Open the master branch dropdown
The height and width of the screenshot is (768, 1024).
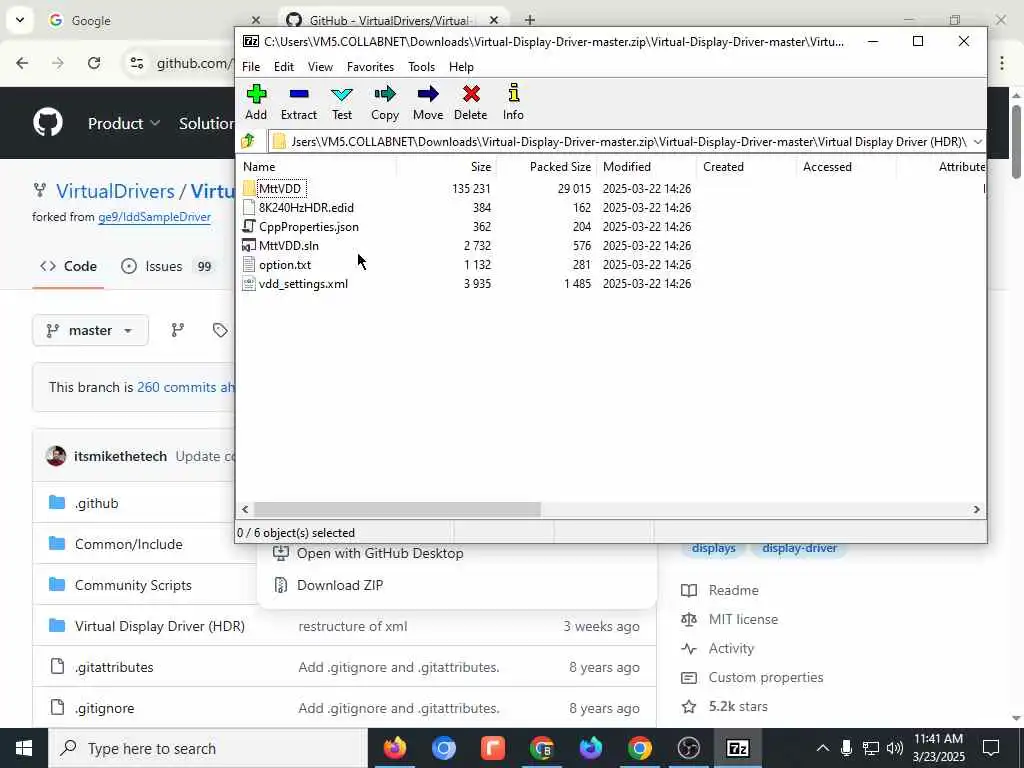(90, 330)
